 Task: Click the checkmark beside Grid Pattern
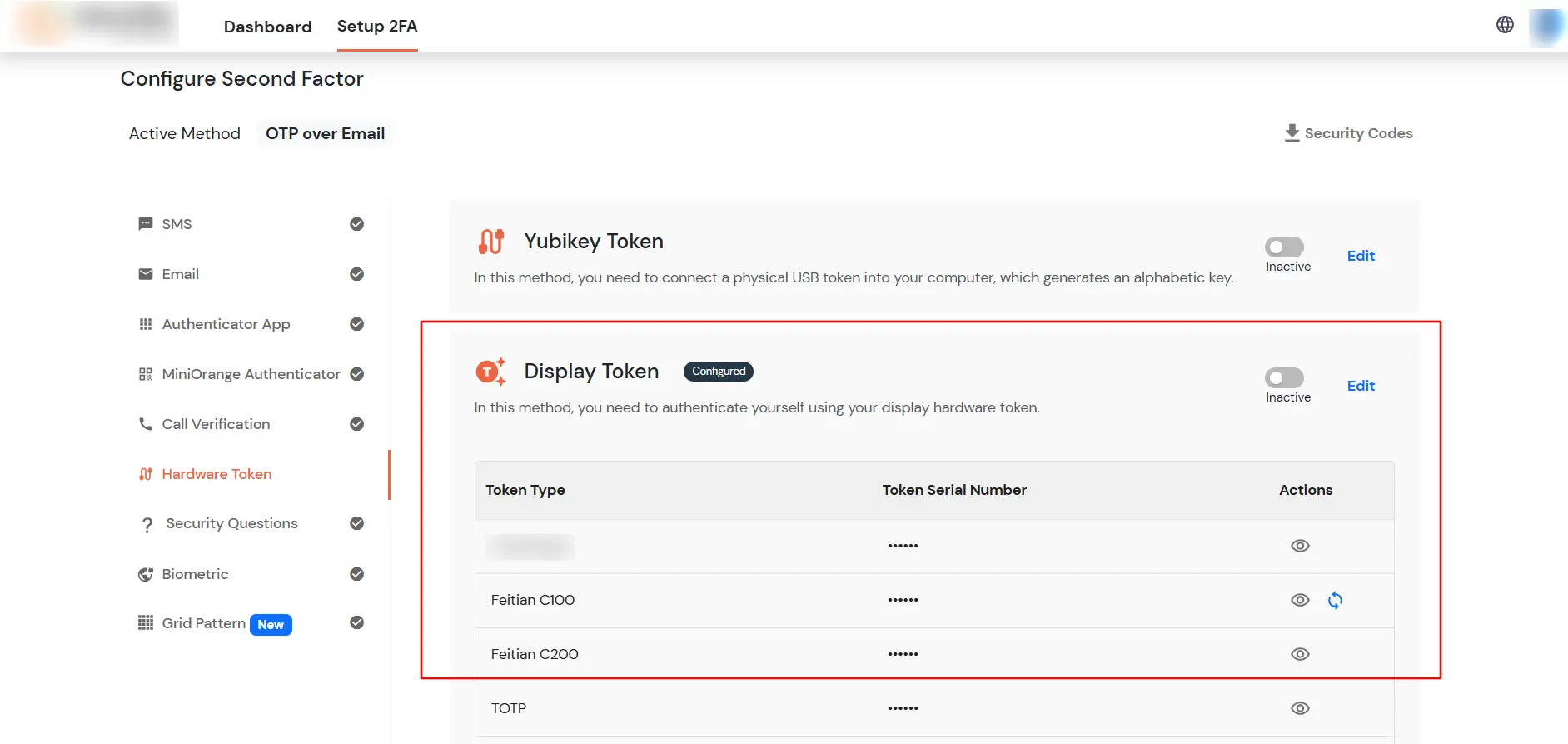point(357,622)
